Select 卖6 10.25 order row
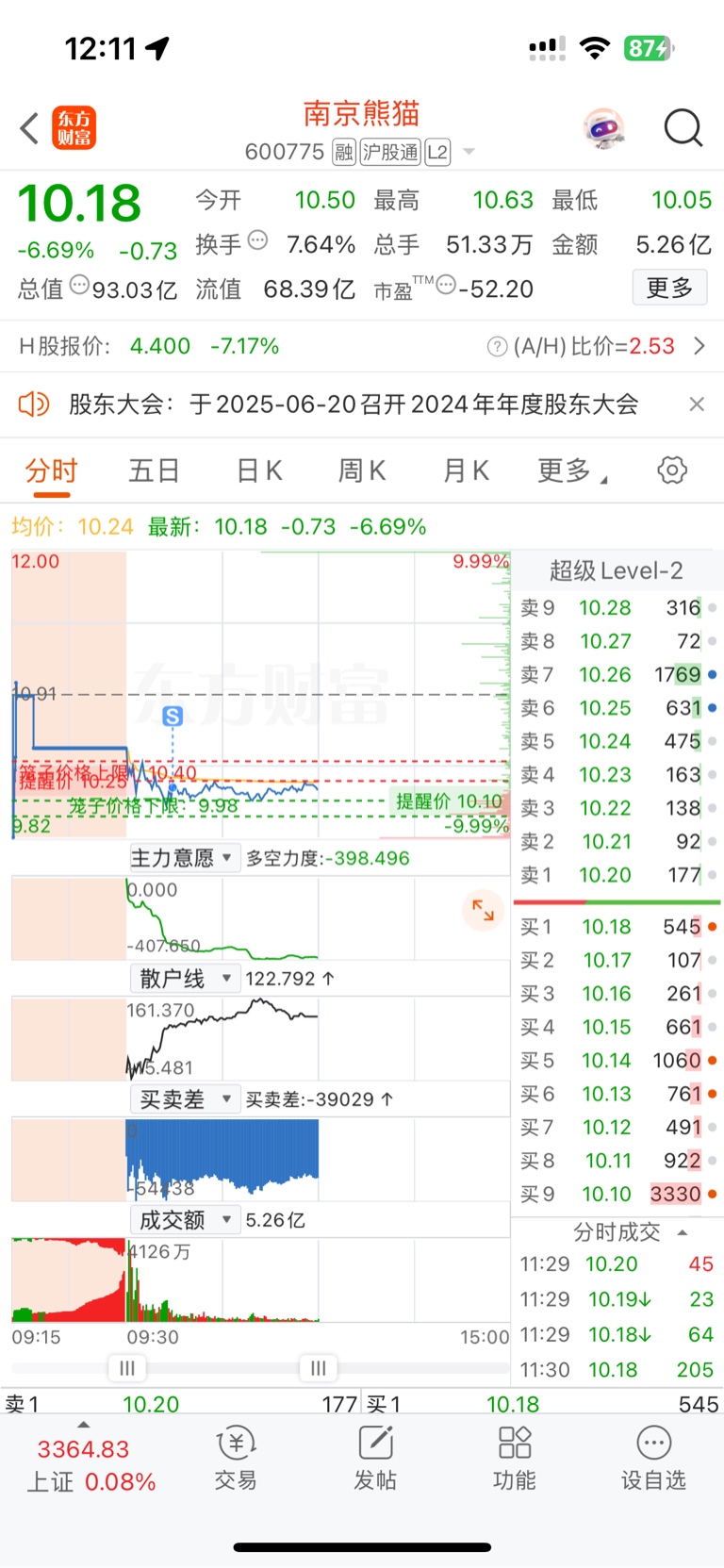The width and height of the screenshot is (724, 1568). pyautogui.click(x=618, y=708)
